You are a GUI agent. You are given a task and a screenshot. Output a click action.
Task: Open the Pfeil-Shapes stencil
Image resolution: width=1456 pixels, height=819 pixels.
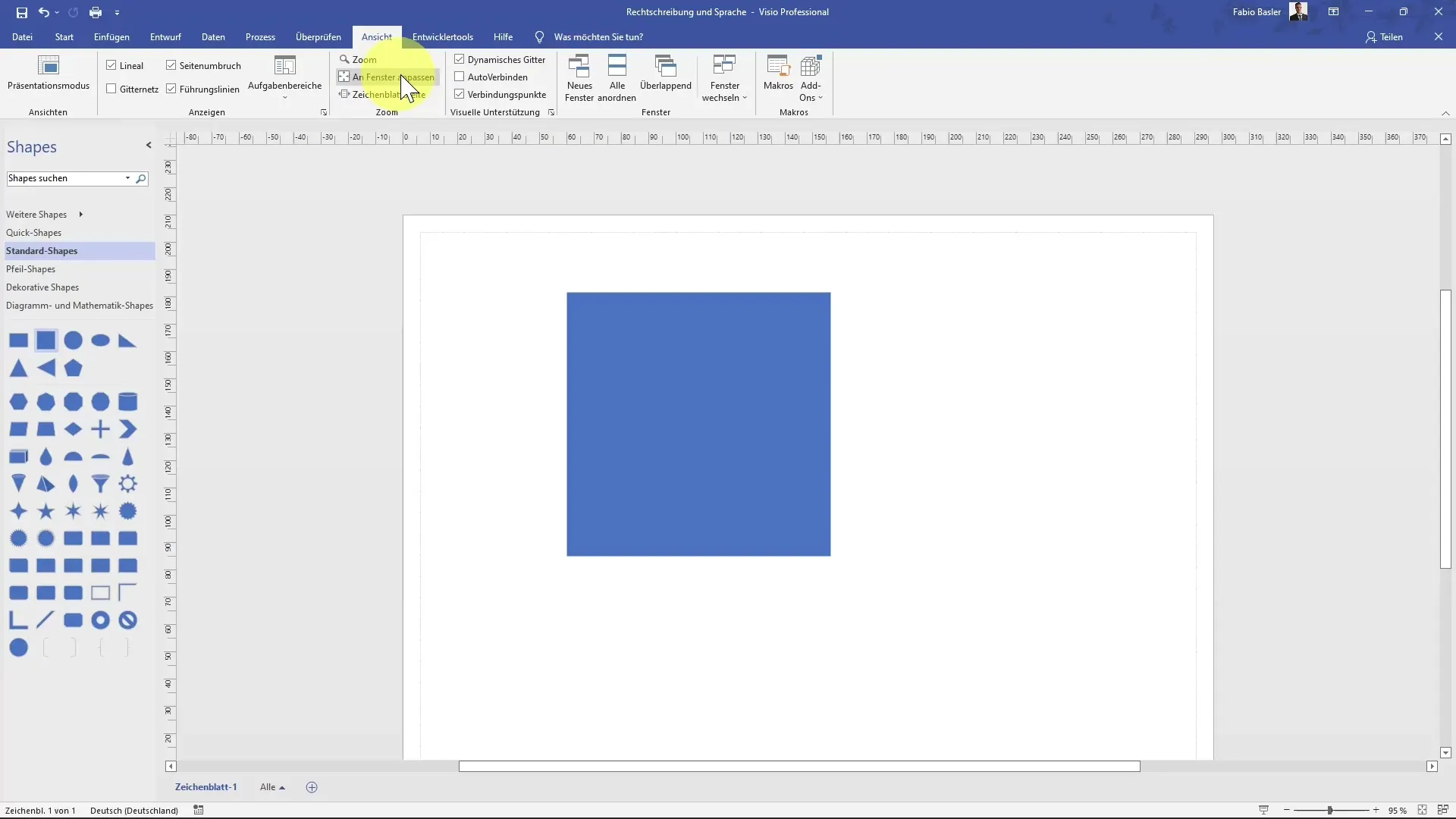[30, 269]
